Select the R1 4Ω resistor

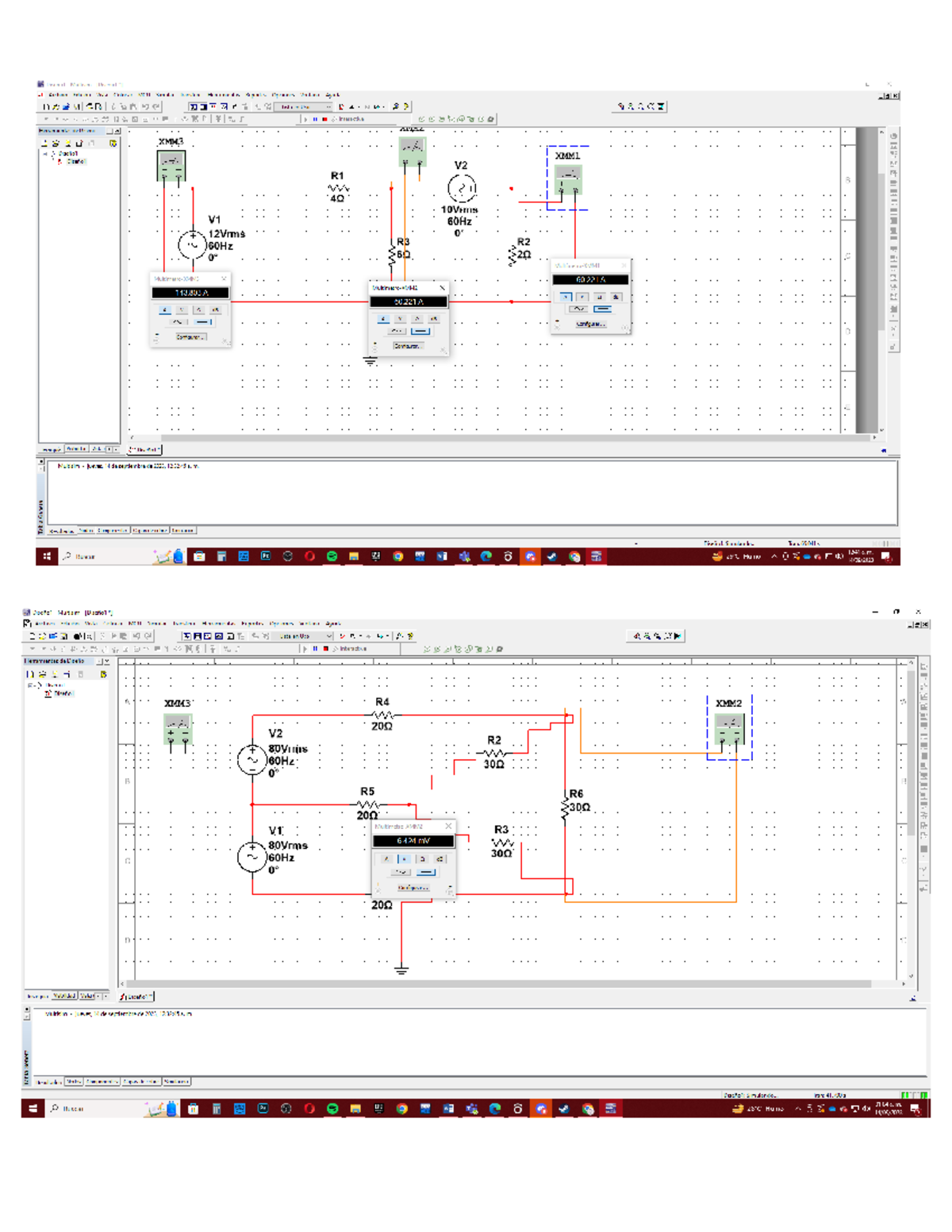click(338, 189)
